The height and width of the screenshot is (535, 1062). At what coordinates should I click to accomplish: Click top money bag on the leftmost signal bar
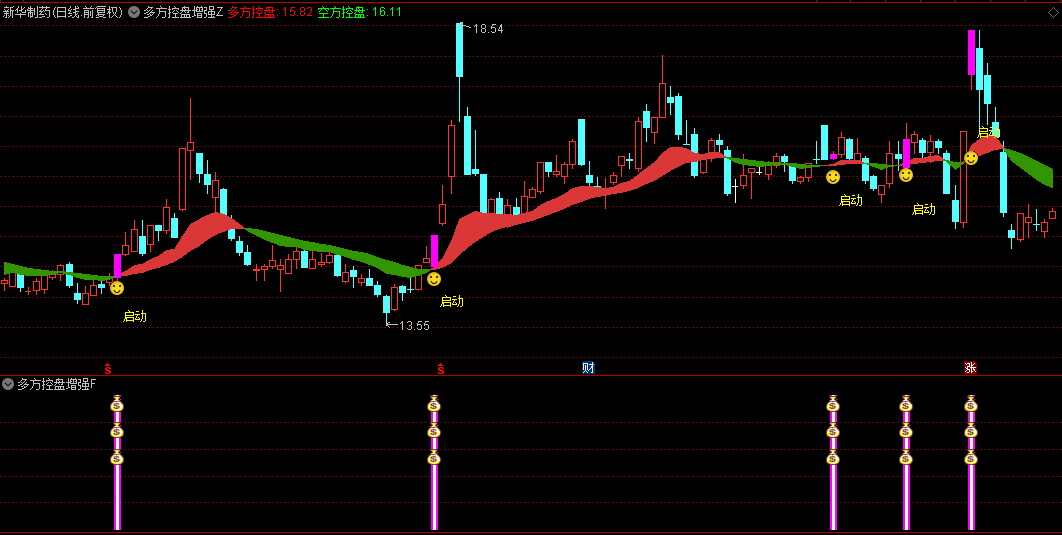[117, 405]
